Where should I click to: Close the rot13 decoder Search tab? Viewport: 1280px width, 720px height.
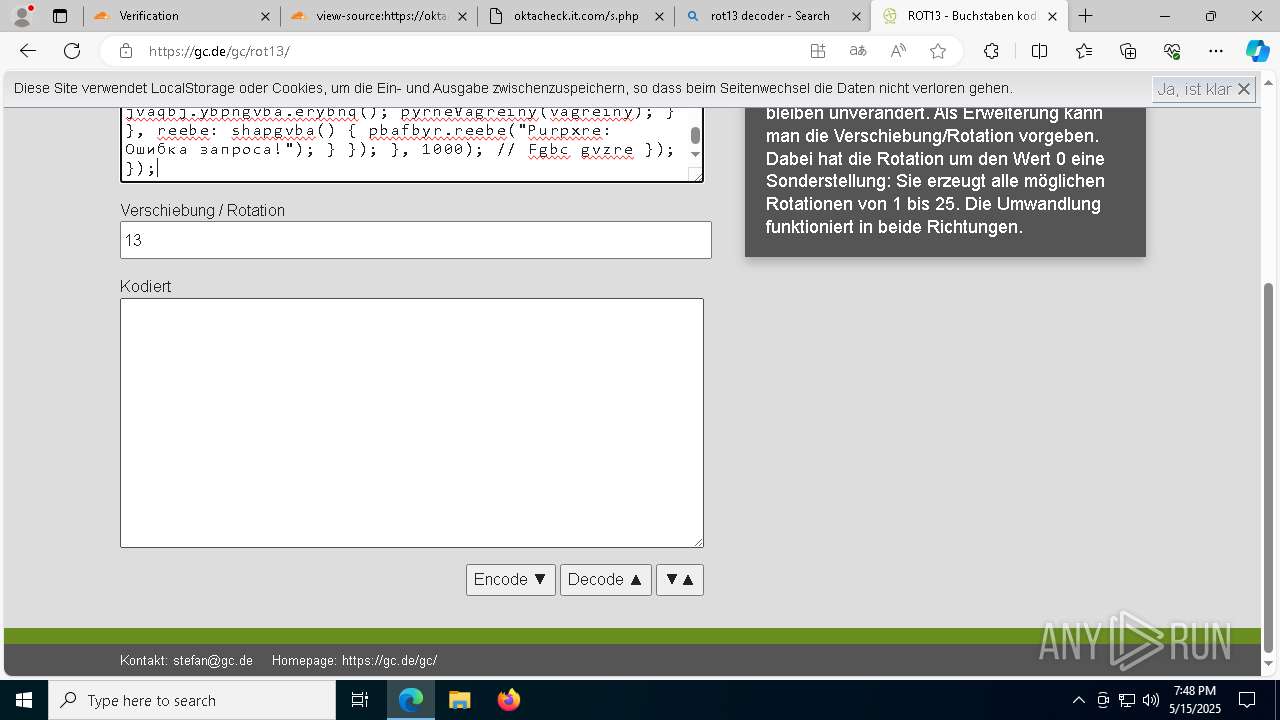pos(856,16)
